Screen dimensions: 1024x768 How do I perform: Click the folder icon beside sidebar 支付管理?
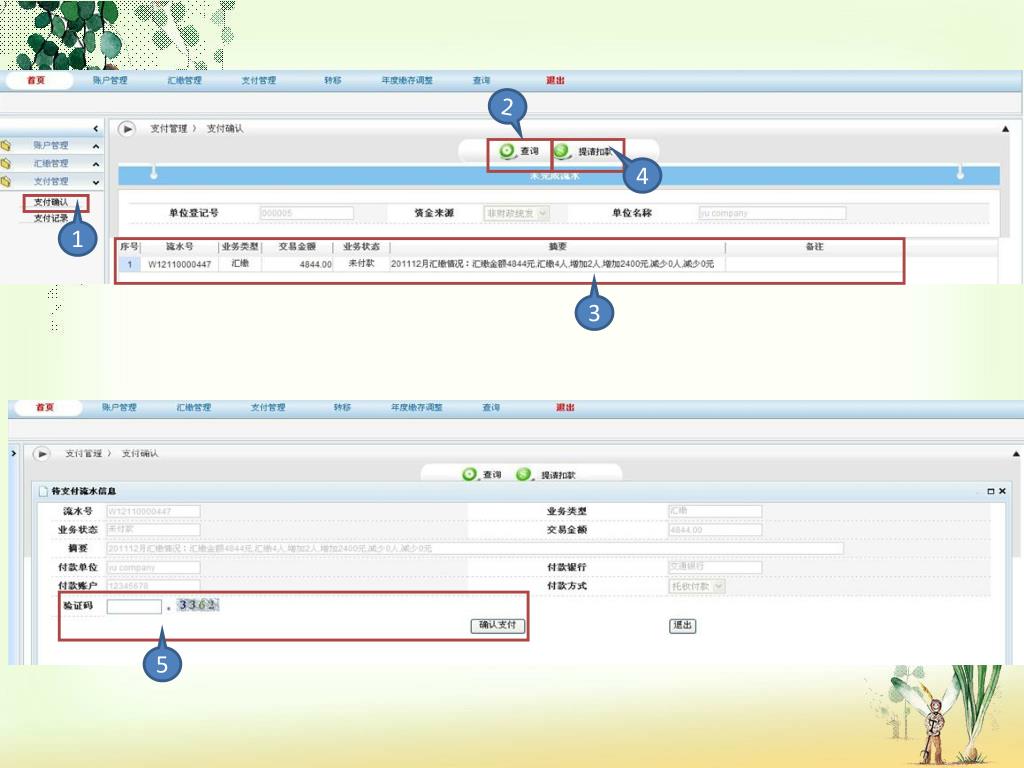tap(6, 182)
